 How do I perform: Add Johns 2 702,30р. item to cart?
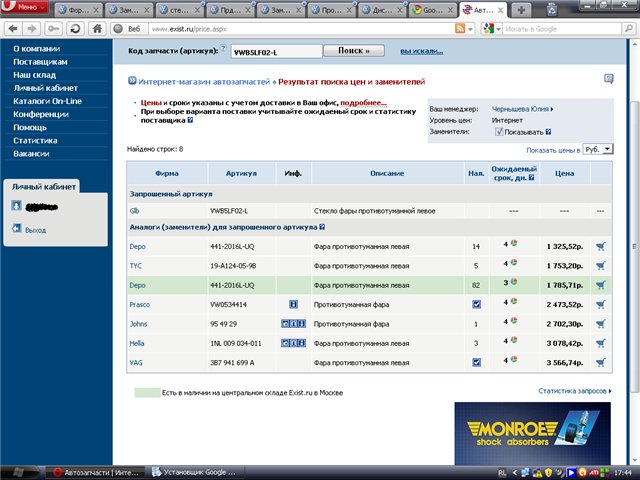600,324
